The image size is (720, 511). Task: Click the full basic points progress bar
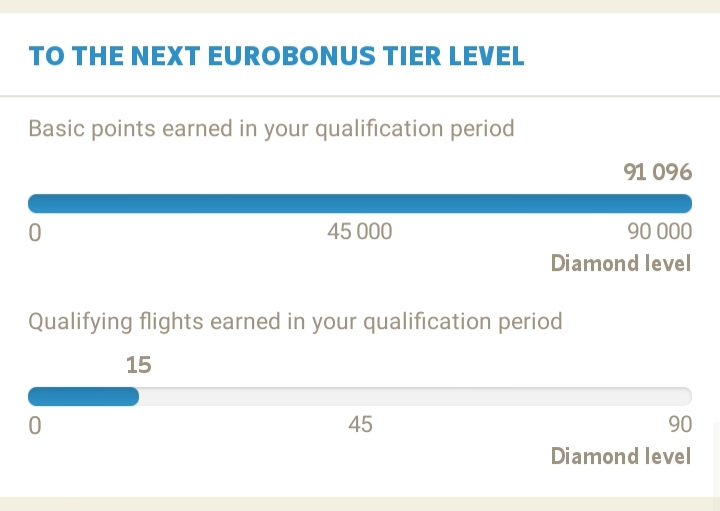coord(360,204)
